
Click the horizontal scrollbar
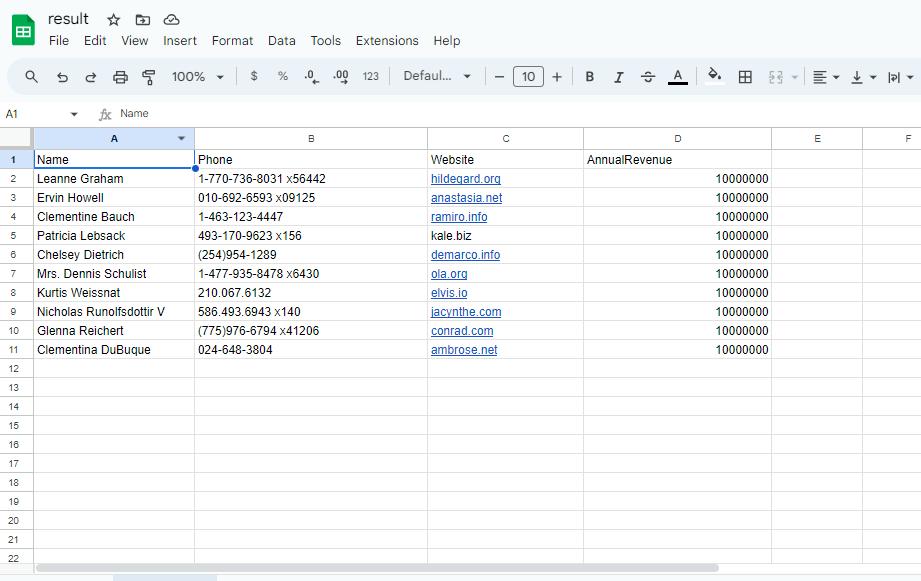point(377,568)
